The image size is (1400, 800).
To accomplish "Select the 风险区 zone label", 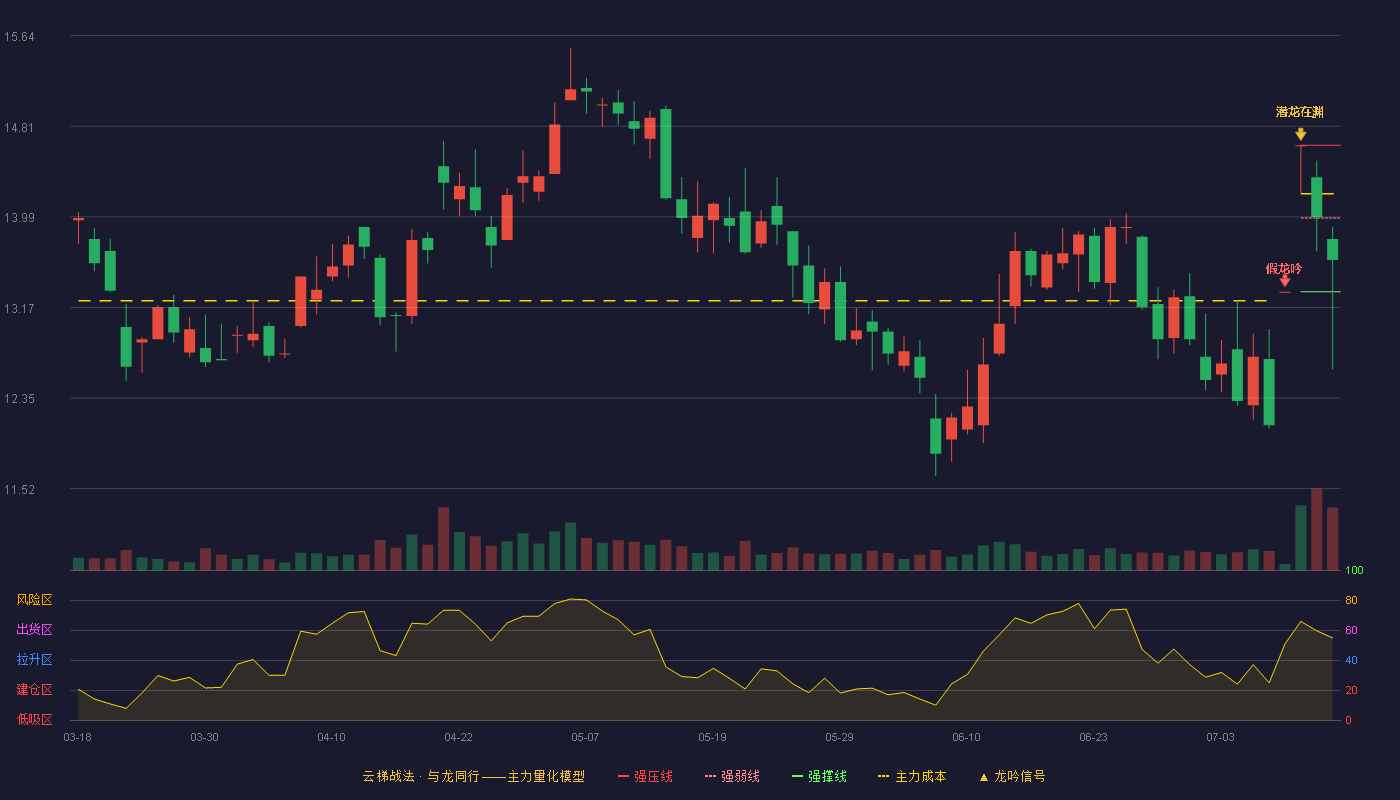I will [x=34, y=600].
